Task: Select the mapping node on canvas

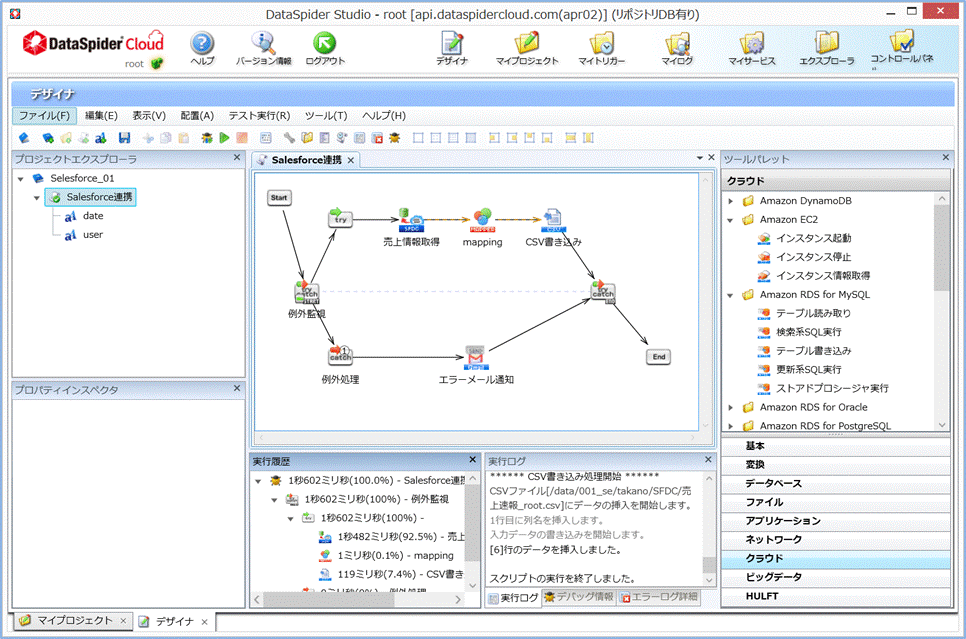Action: coord(482,220)
